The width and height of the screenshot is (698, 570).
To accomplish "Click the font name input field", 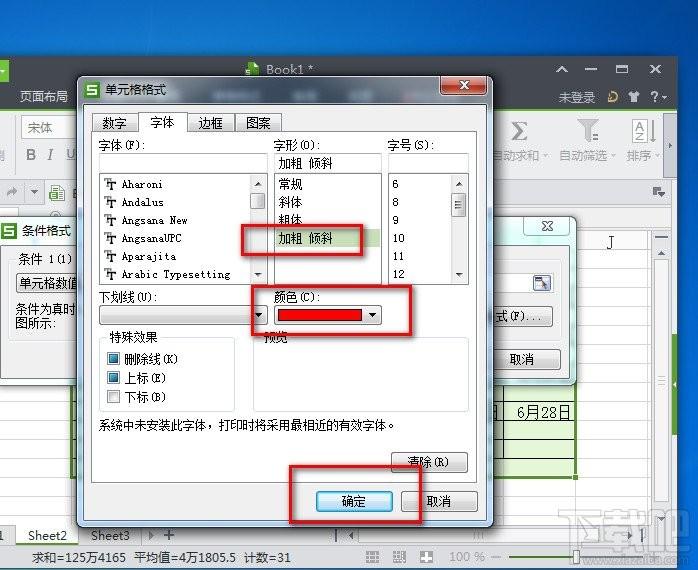I will click(183, 163).
